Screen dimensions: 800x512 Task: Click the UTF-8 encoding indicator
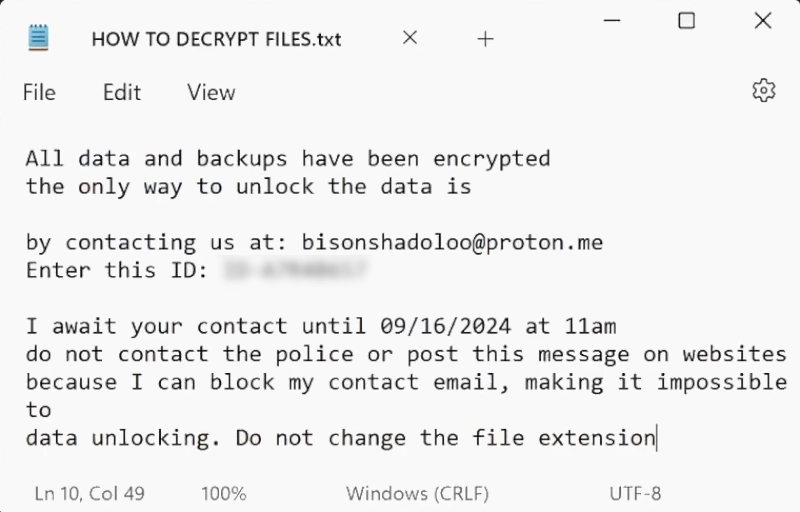click(635, 493)
